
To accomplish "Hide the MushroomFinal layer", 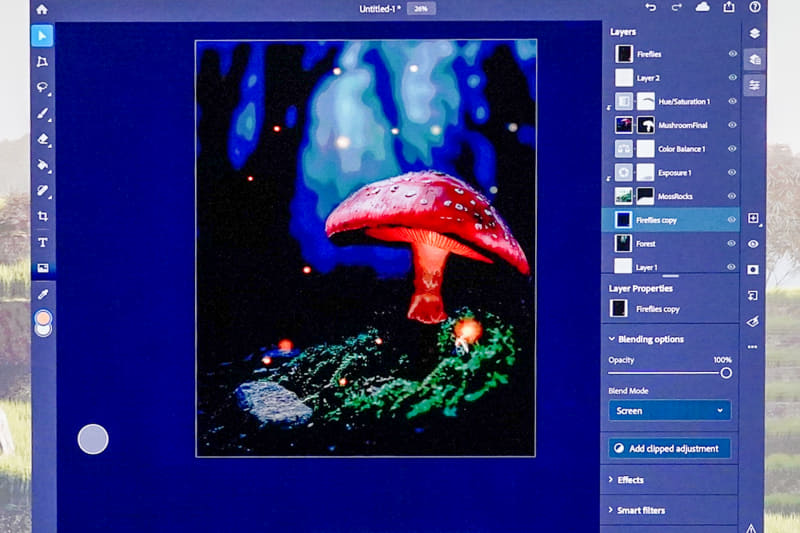I will point(732,125).
